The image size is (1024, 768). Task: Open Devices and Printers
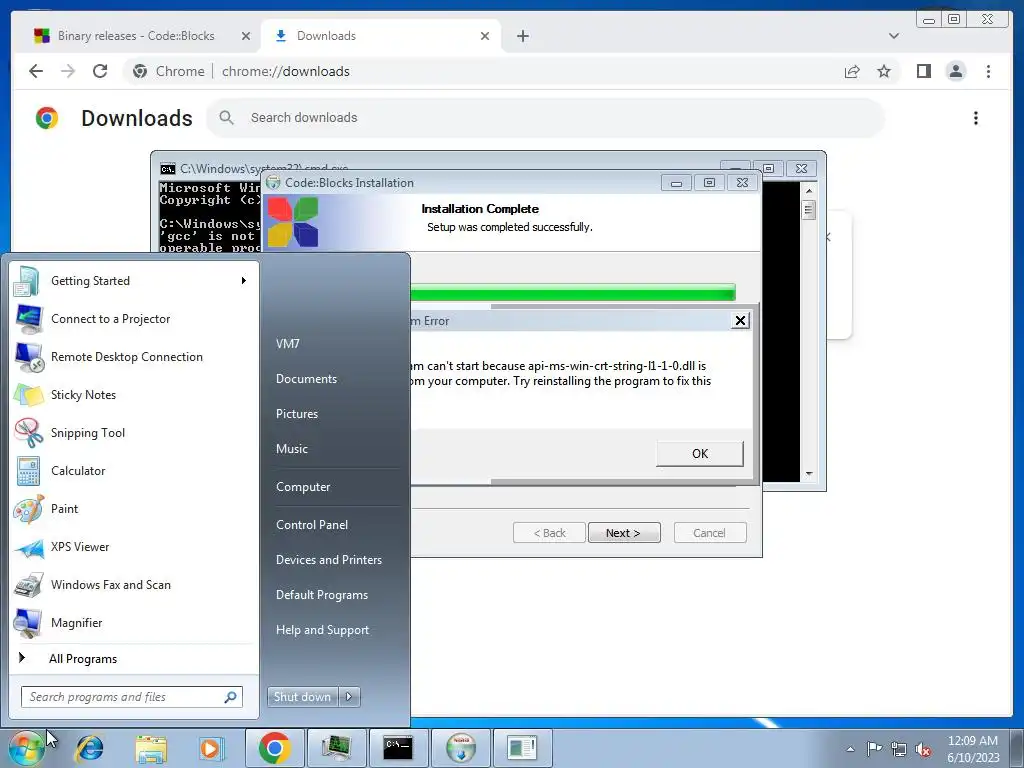pyautogui.click(x=329, y=560)
